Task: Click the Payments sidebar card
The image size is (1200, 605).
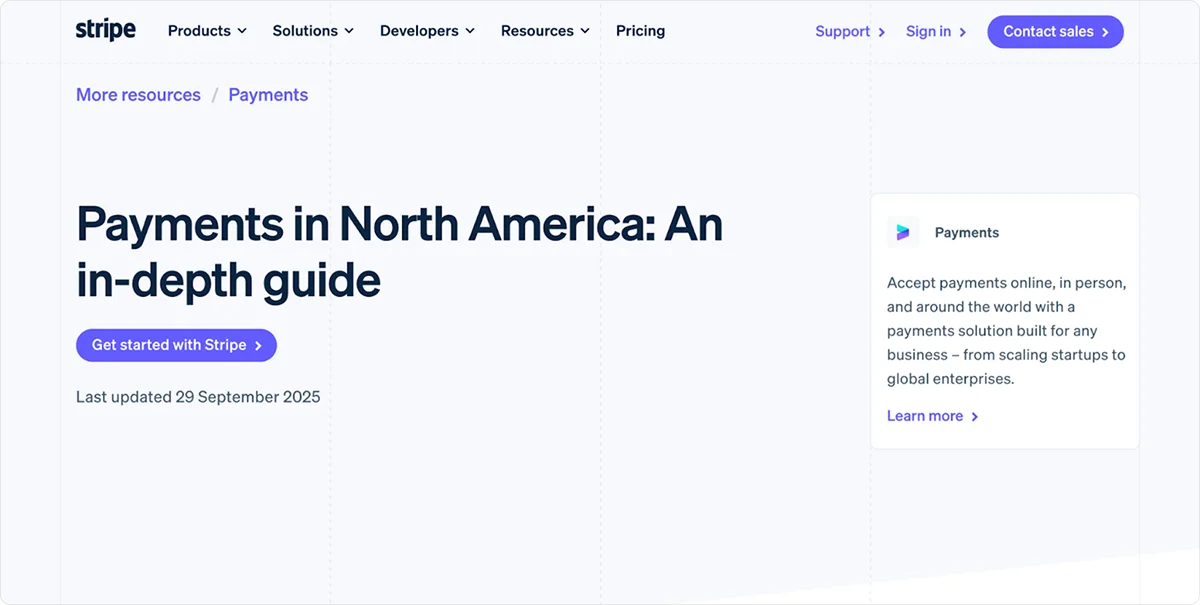Action: pyautogui.click(x=1005, y=320)
